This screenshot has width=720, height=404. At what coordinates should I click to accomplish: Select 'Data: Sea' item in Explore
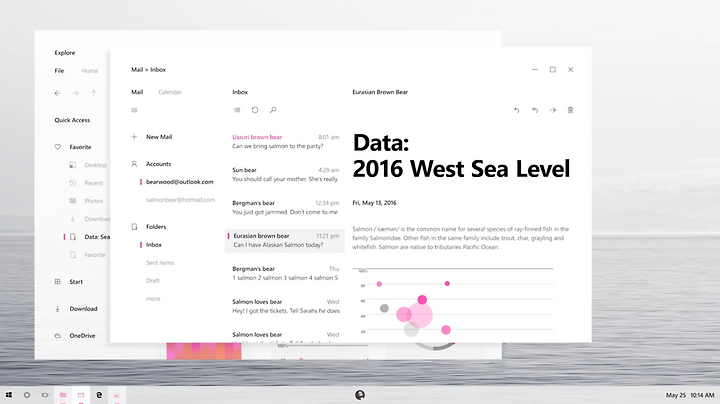[x=97, y=237]
